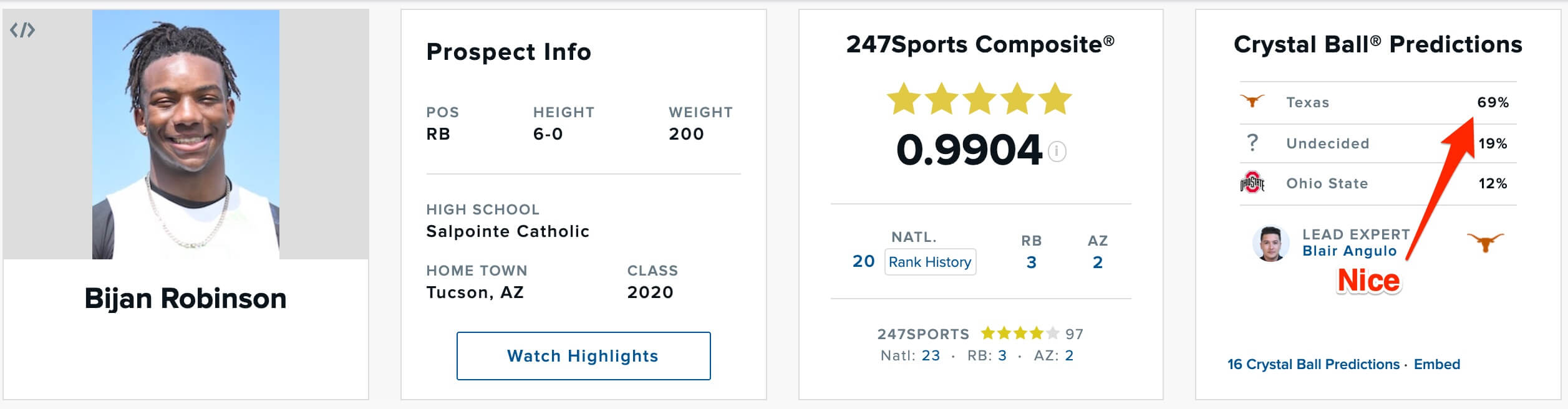This screenshot has height=409, width=1568.
Task: Click the lead expert's Longhorn pick icon
Action: click(1484, 243)
